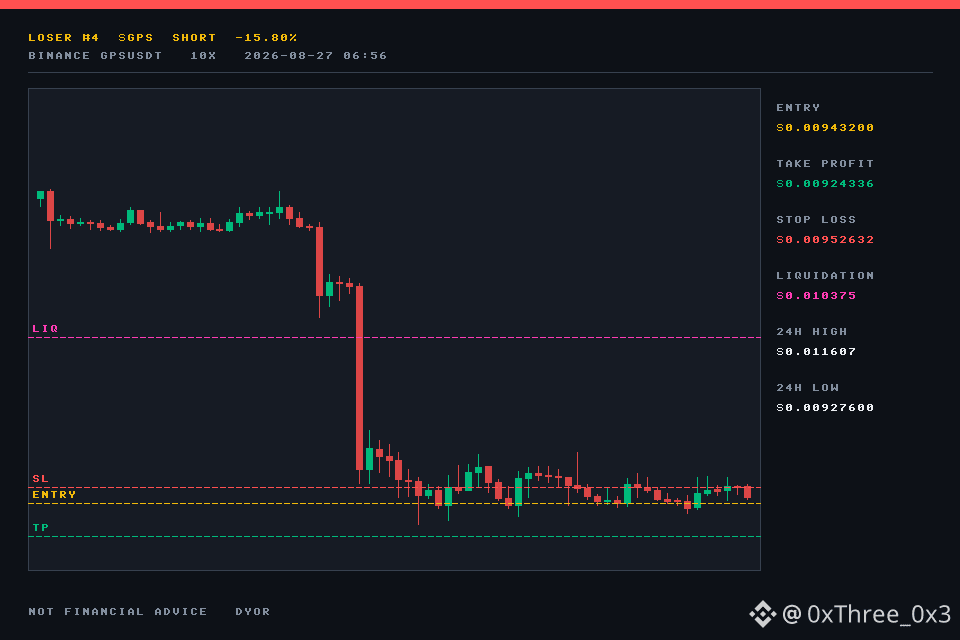Click the liquidation value $0.010375
This screenshot has width=960, height=640.
816,296
